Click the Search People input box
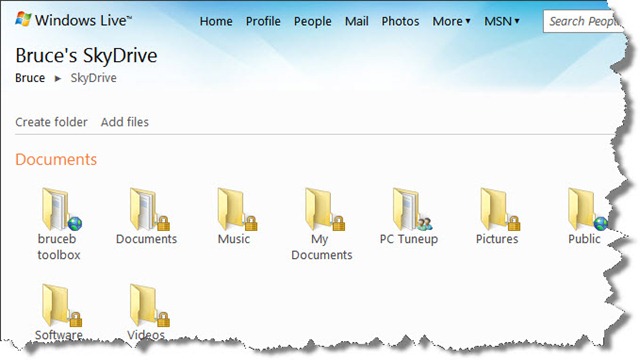This screenshot has height=360, width=640. [583, 21]
